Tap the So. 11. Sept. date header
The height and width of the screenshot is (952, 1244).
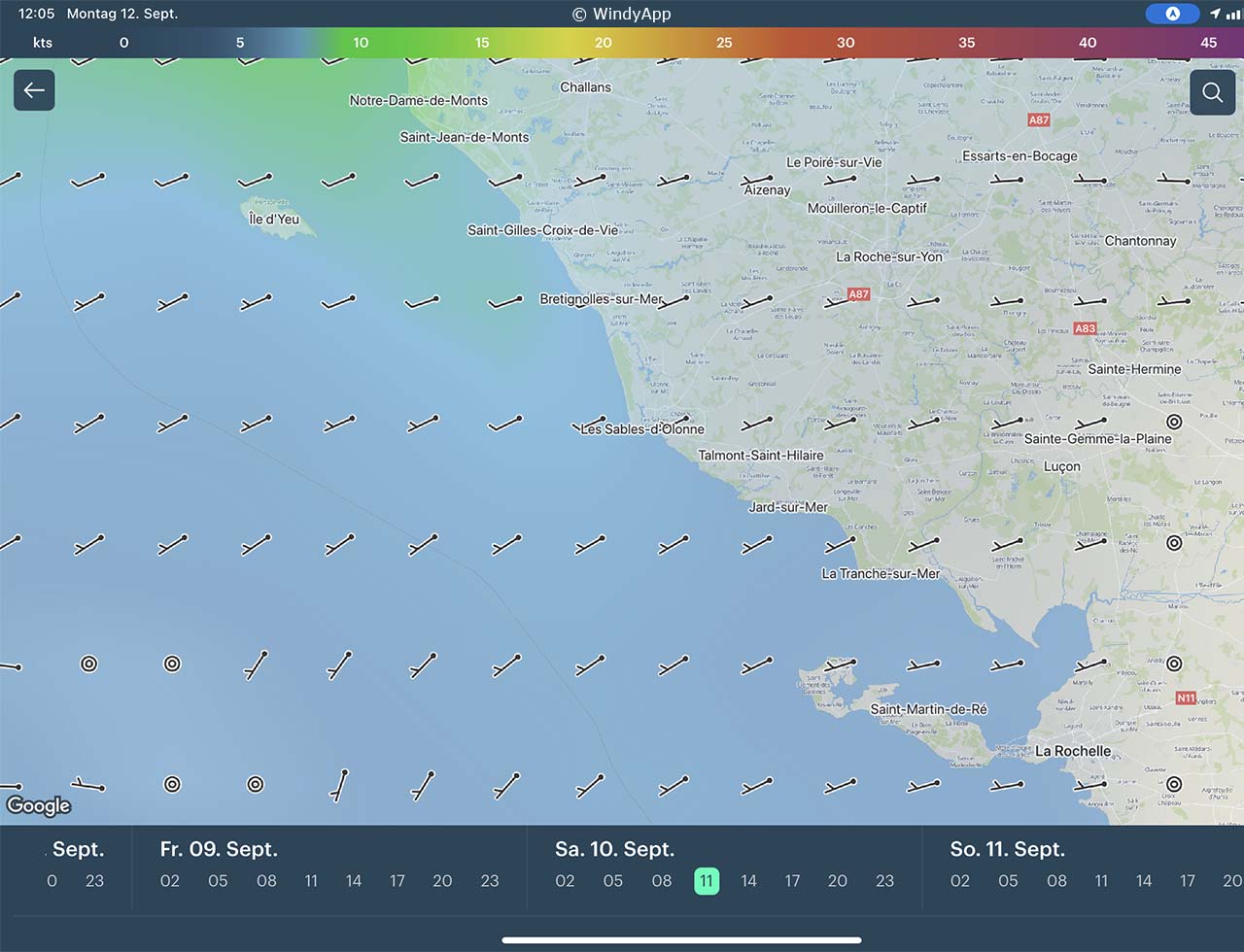(x=1007, y=849)
